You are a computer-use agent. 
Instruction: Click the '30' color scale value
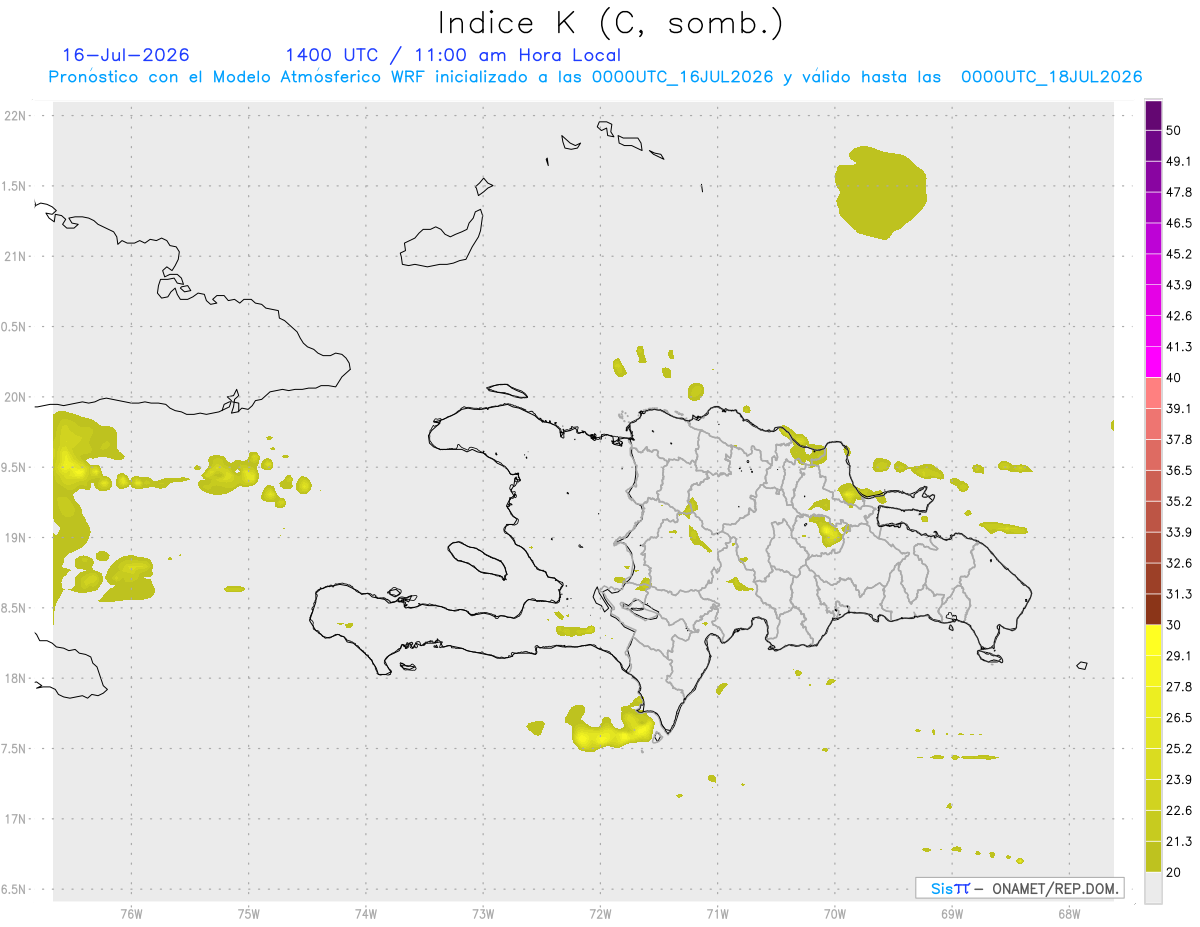click(x=1174, y=625)
